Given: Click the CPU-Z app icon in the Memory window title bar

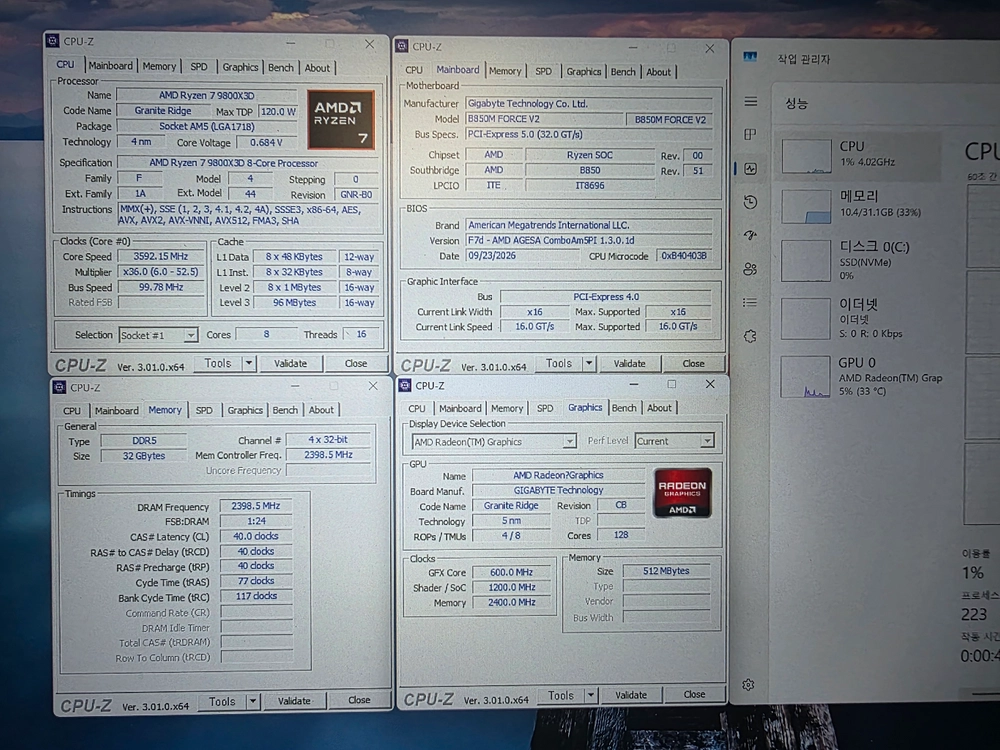Looking at the screenshot, I should 59,387.
